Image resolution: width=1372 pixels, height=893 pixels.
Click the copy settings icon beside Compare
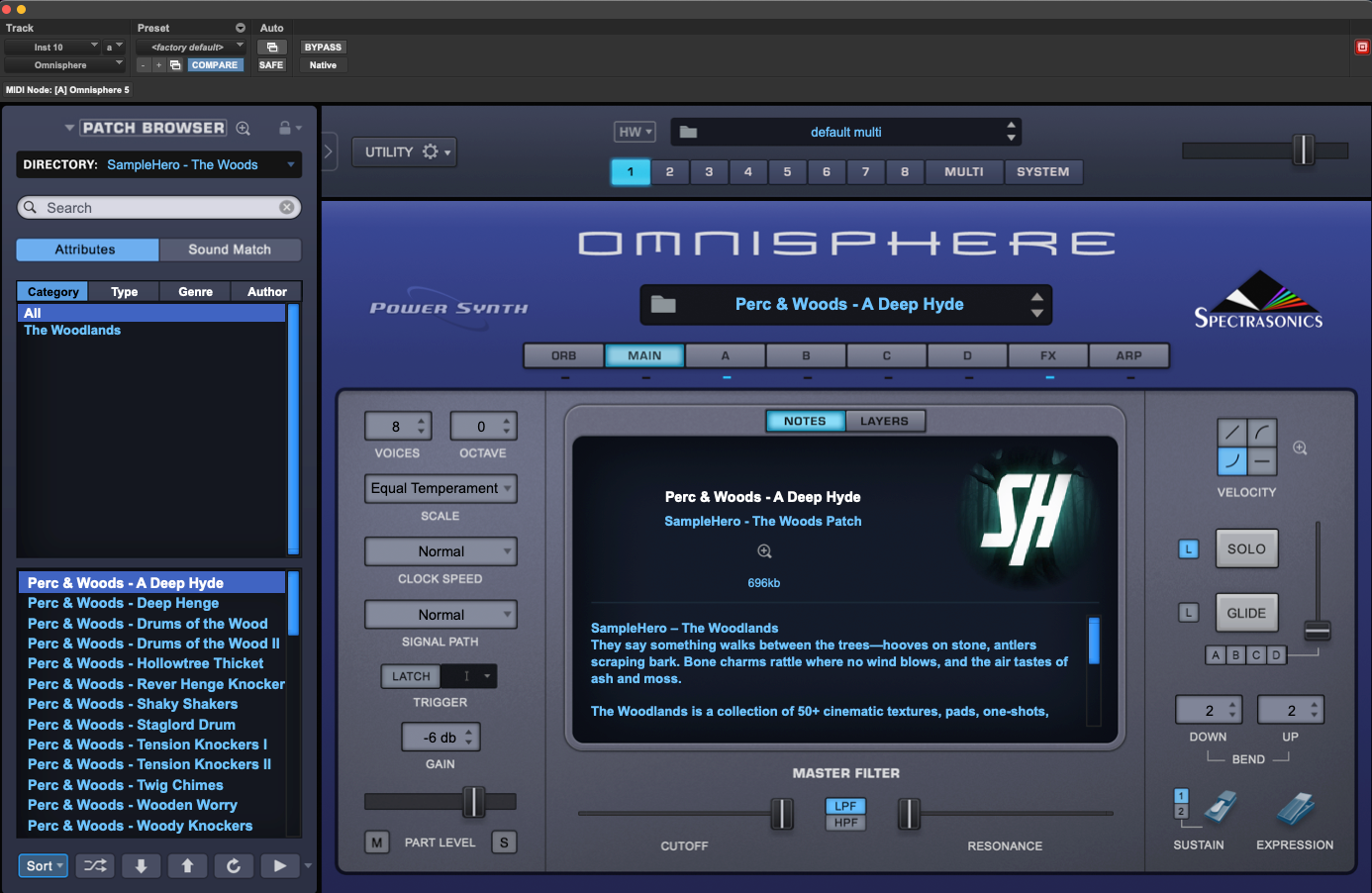coord(175,65)
